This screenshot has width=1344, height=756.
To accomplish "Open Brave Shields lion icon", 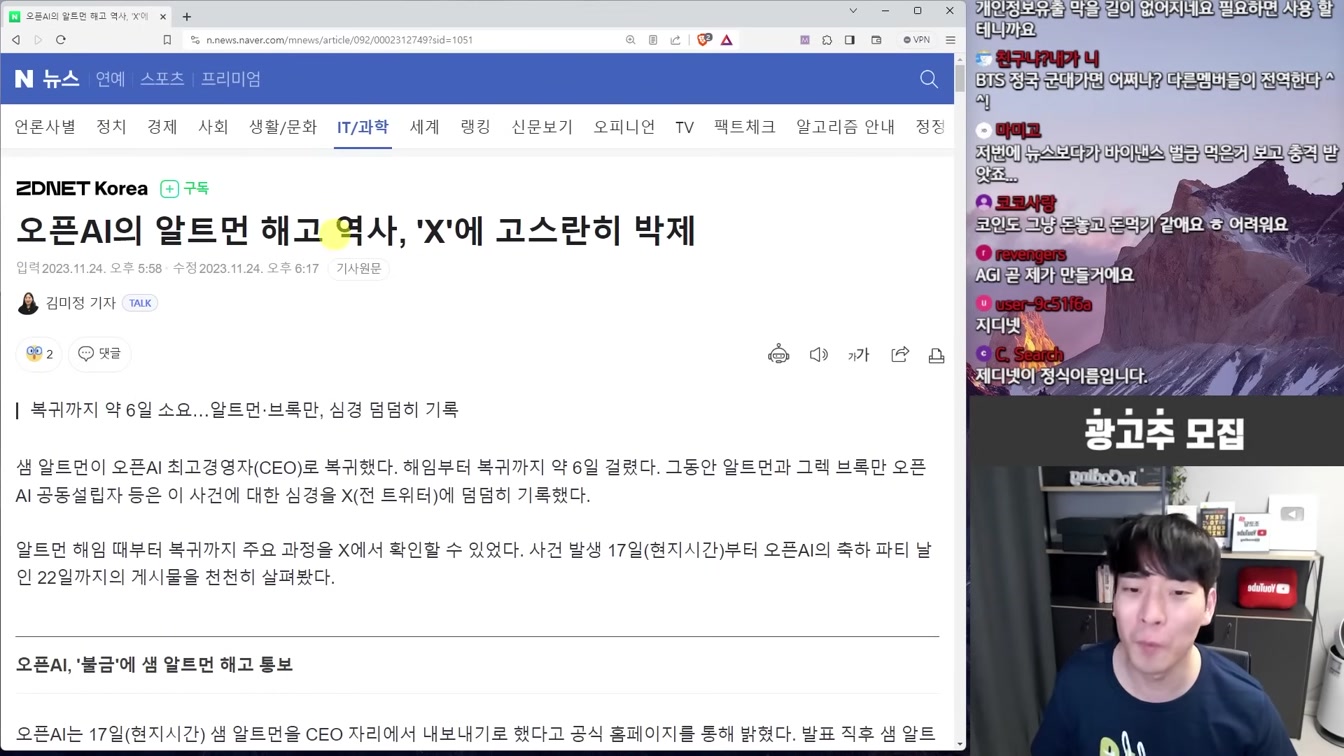I will [704, 40].
